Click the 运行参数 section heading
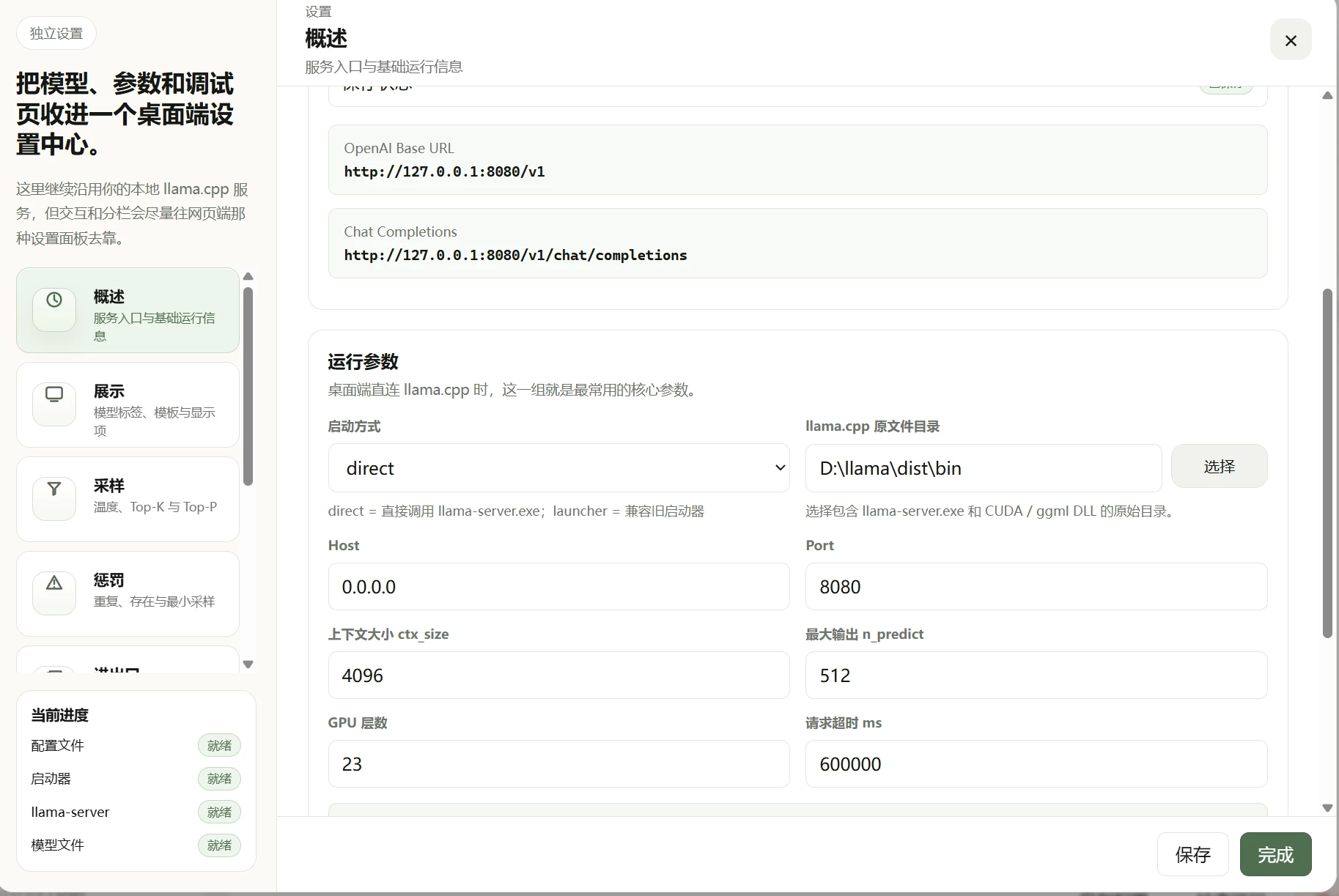This screenshot has height=896, width=1339. click(x=363, y=362)
